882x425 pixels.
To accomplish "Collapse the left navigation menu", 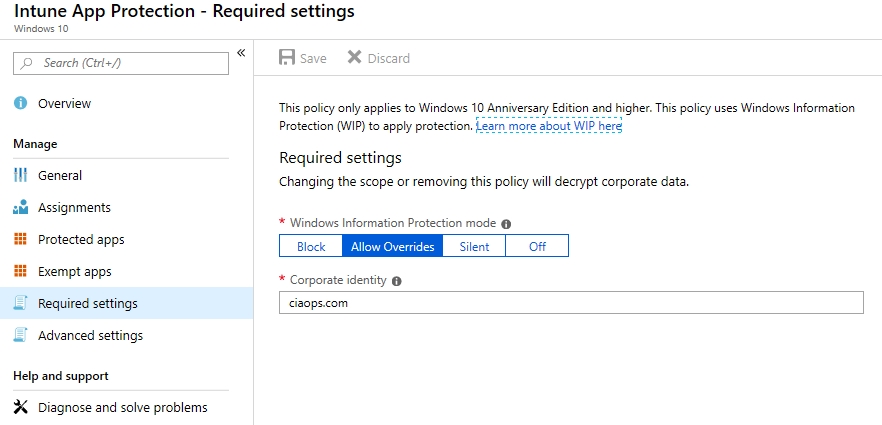I will (x=241, y=53).
